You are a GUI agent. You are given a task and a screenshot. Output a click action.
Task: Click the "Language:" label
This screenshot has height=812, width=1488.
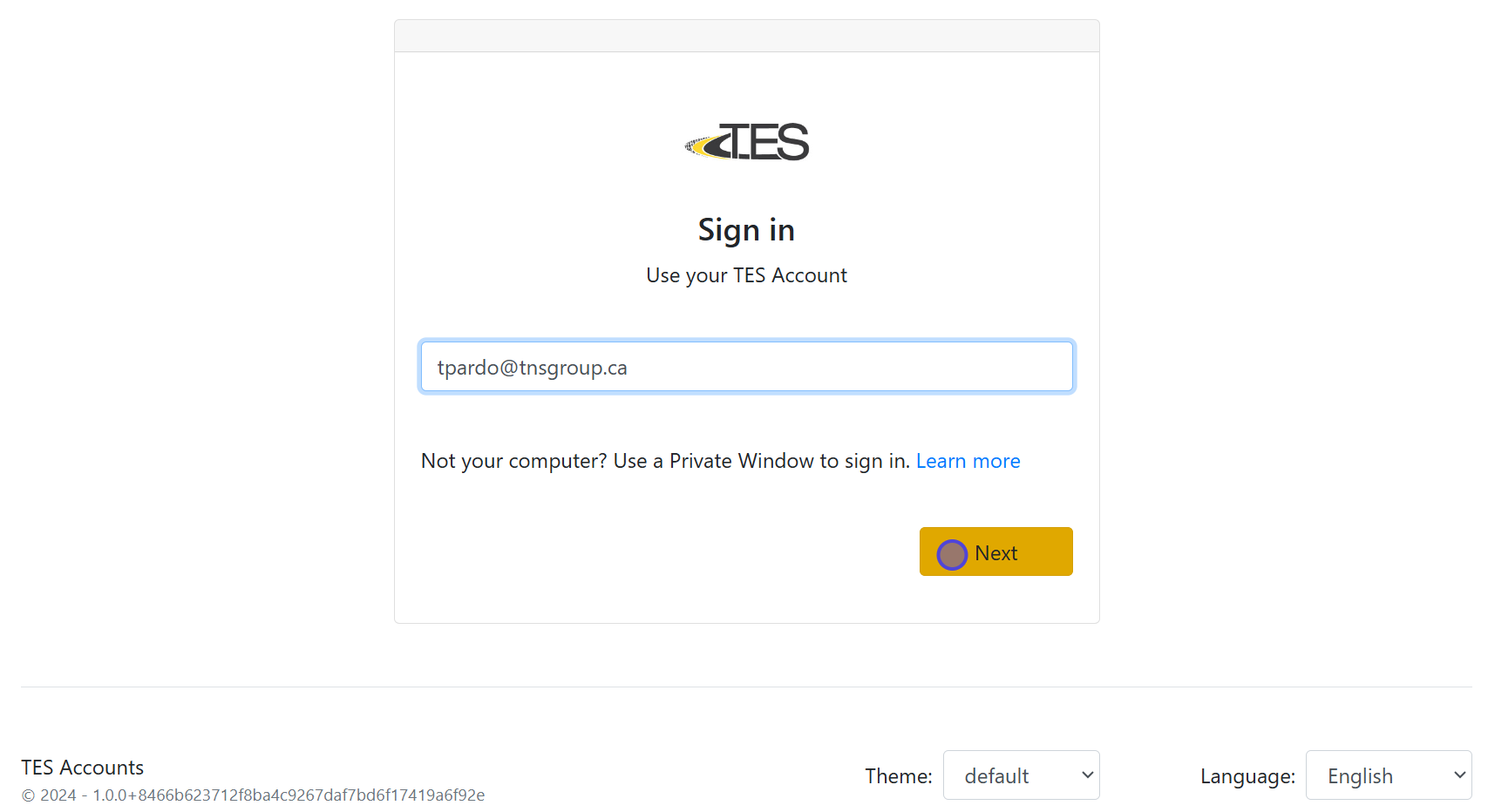pos(1247,776)
